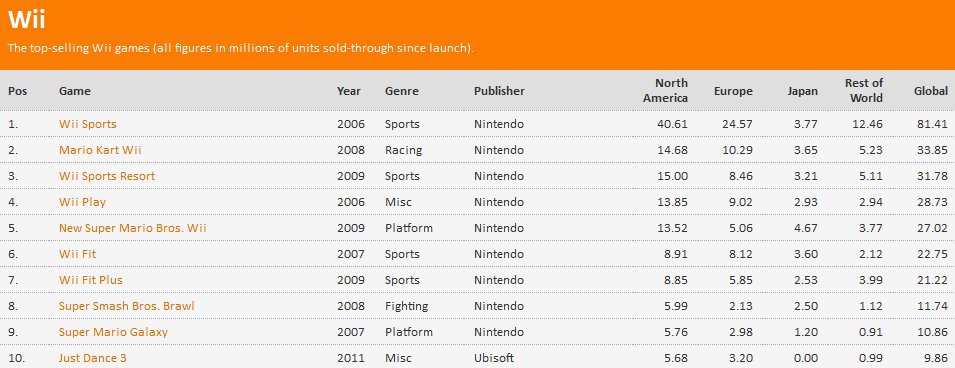Open the Super Smash Bros. Brawl link

127,306
